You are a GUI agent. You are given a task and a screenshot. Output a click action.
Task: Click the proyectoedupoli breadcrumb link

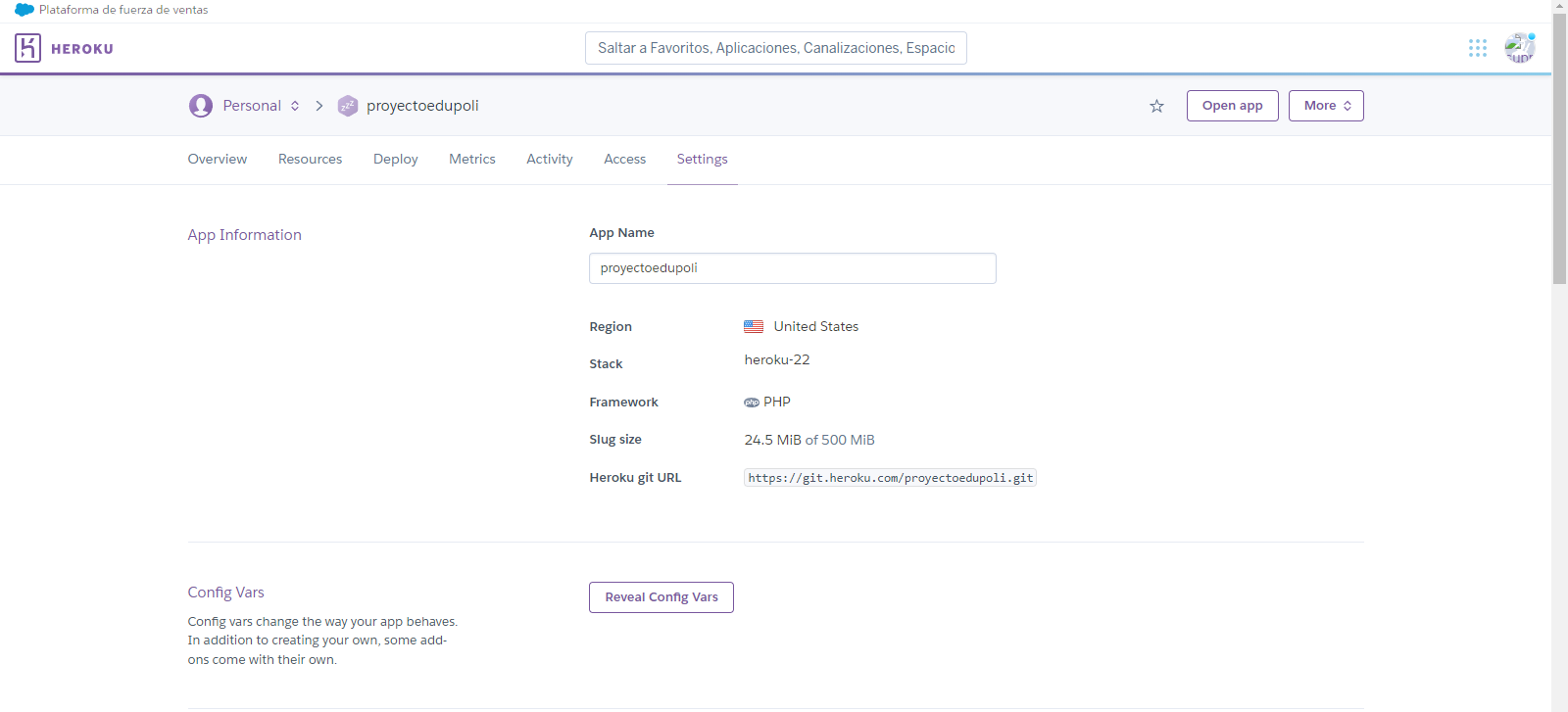[x=422, y=106]
